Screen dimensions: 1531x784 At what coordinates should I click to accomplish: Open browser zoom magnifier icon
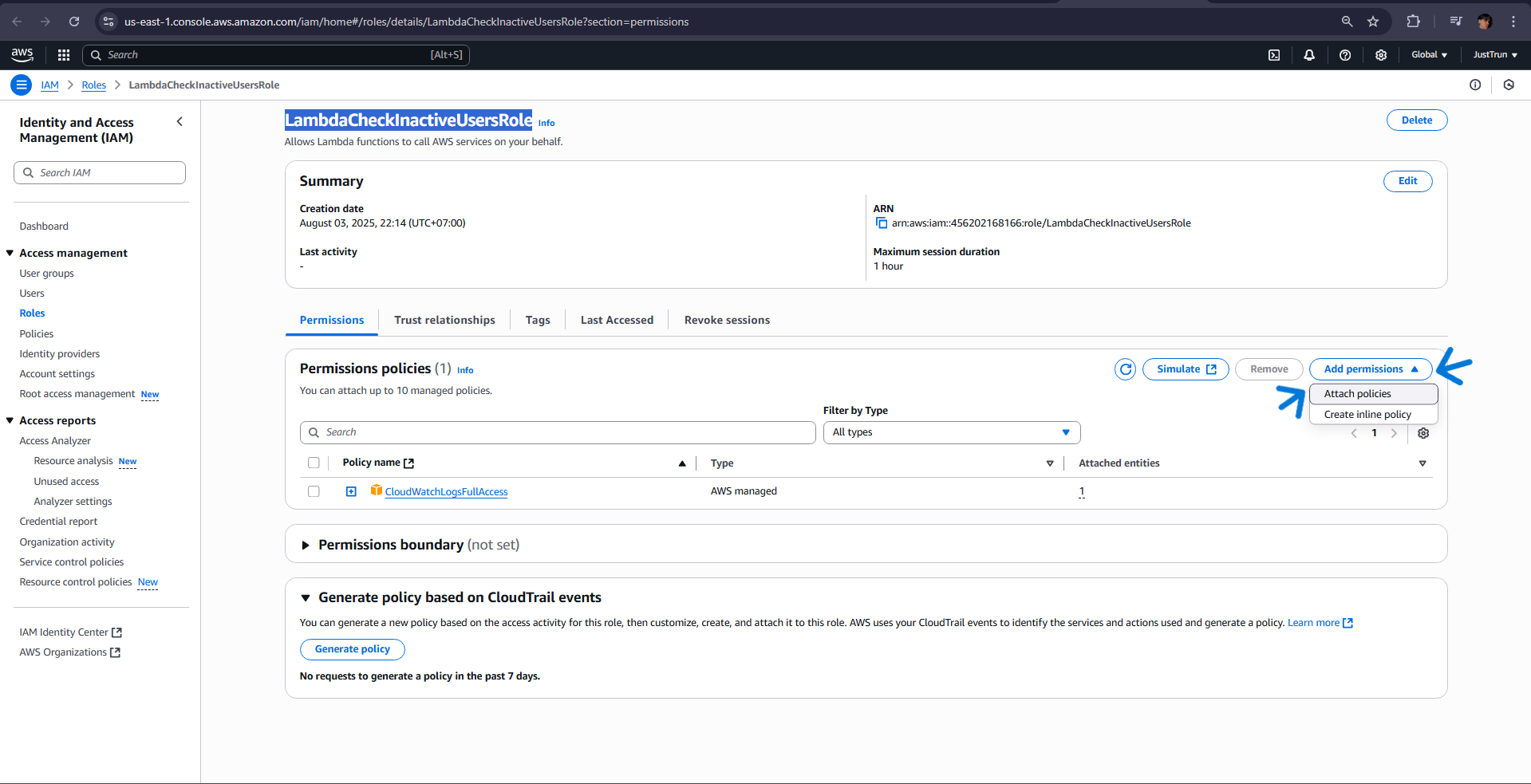(x=1347, y=22)
